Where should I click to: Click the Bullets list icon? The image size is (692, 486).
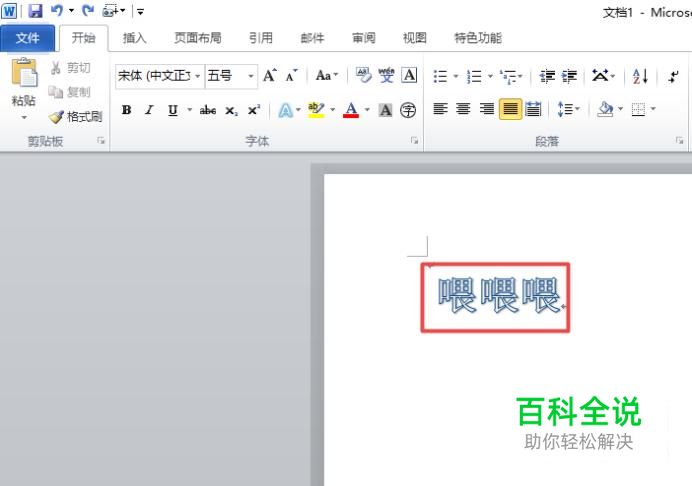440,76
